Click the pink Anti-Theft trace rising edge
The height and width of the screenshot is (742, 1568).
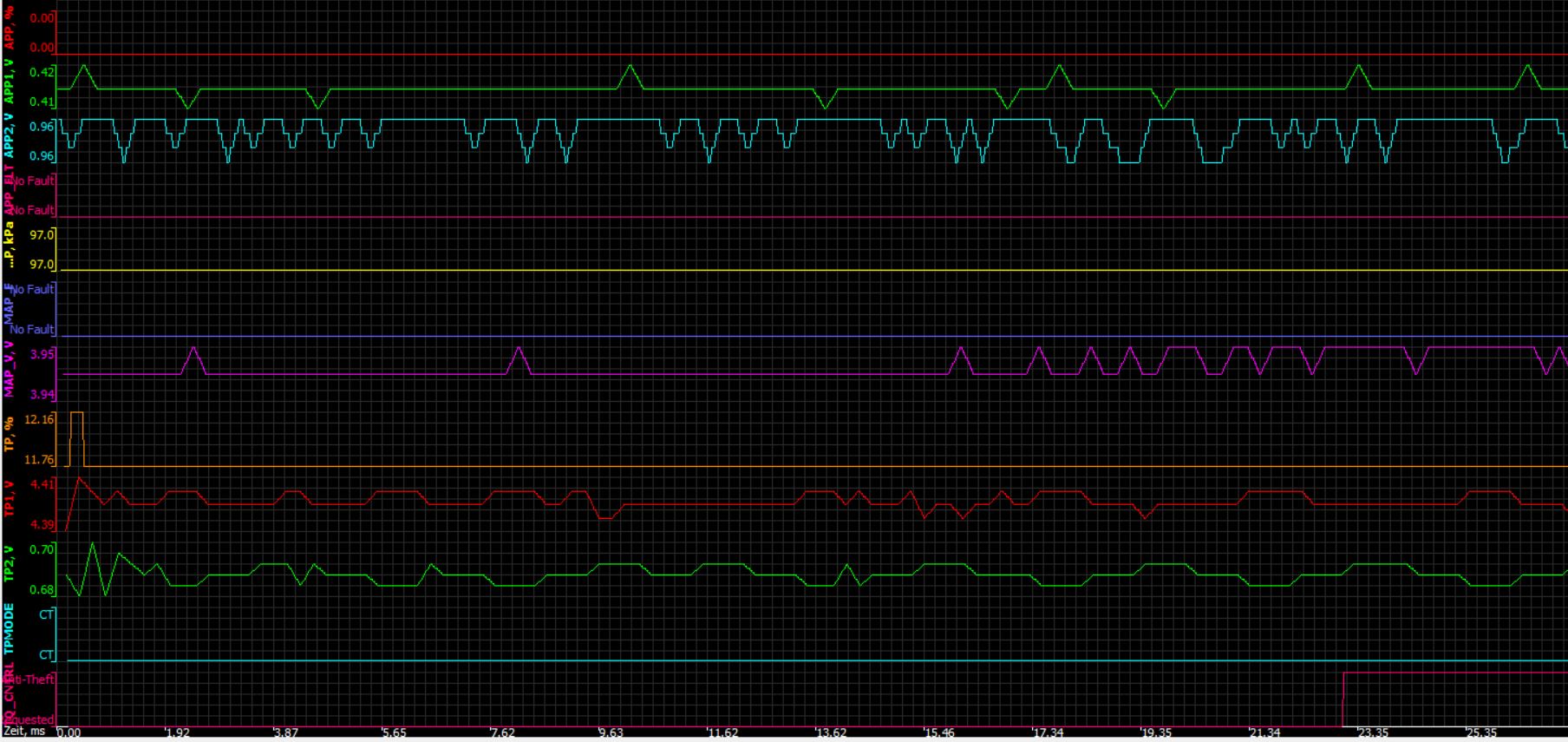click(x=1343, y=699)
